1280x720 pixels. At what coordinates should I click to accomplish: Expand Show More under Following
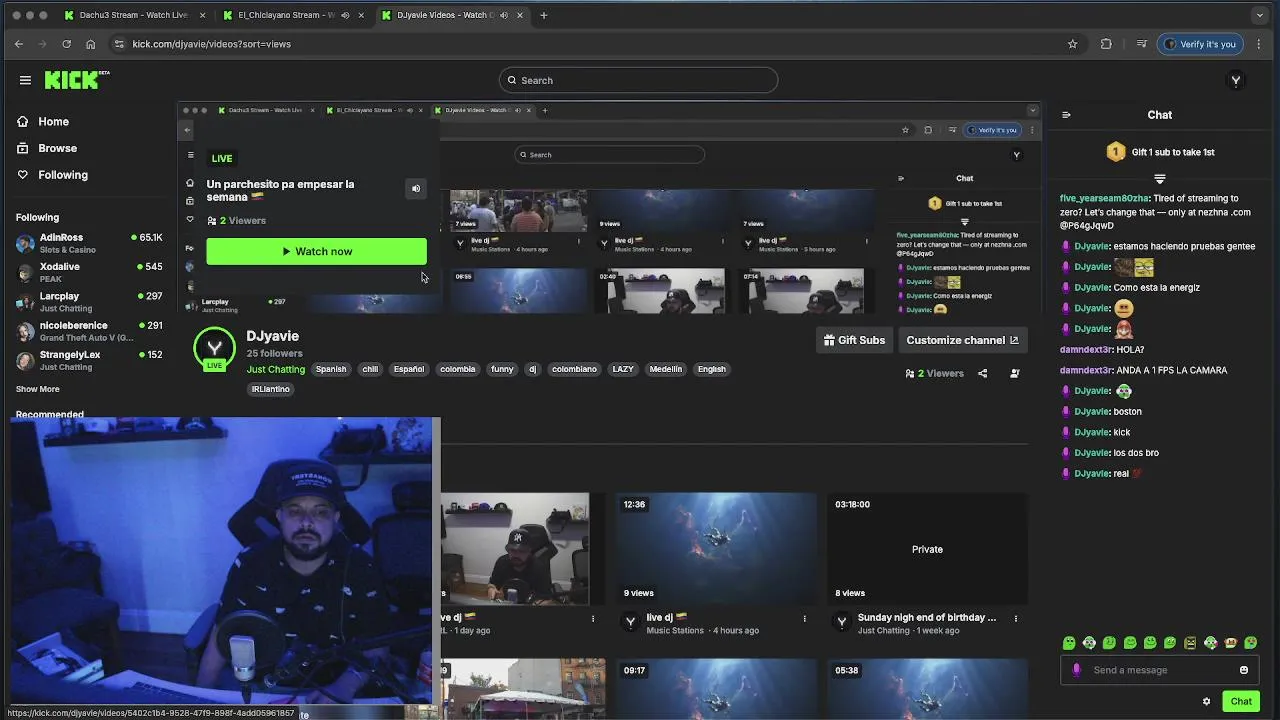(x=37, y=389)
